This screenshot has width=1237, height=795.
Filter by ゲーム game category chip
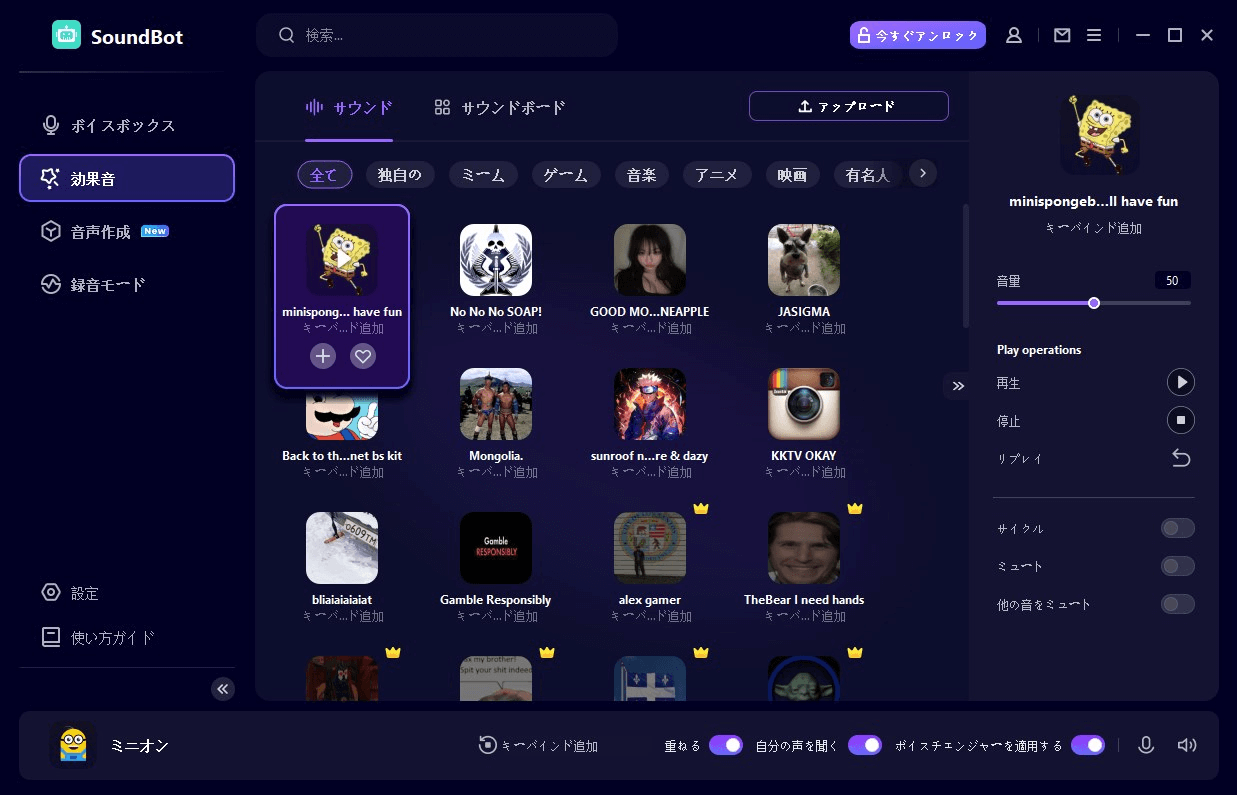(566, 174)
